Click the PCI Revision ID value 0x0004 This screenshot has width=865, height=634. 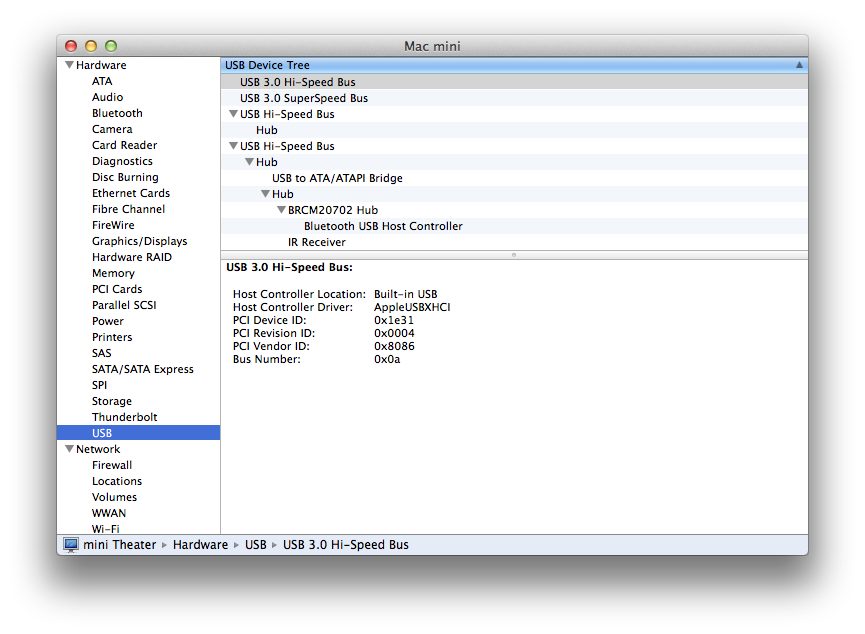(x=394, y=333)
